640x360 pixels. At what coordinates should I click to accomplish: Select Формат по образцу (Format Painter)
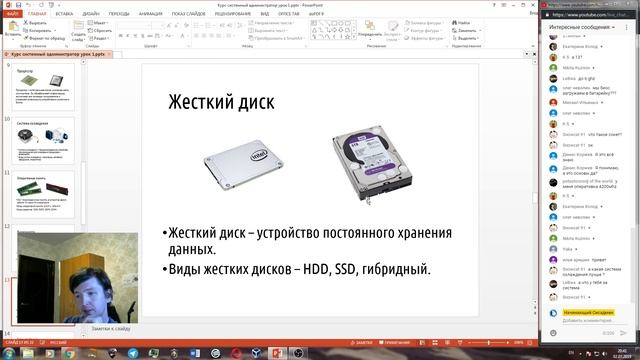click(x=44, y=38)
